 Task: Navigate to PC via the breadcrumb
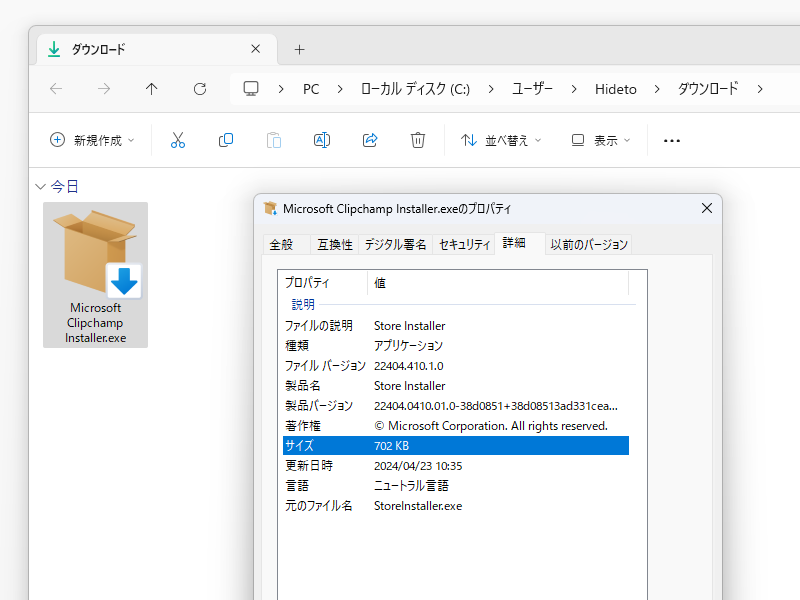(310, 89)
